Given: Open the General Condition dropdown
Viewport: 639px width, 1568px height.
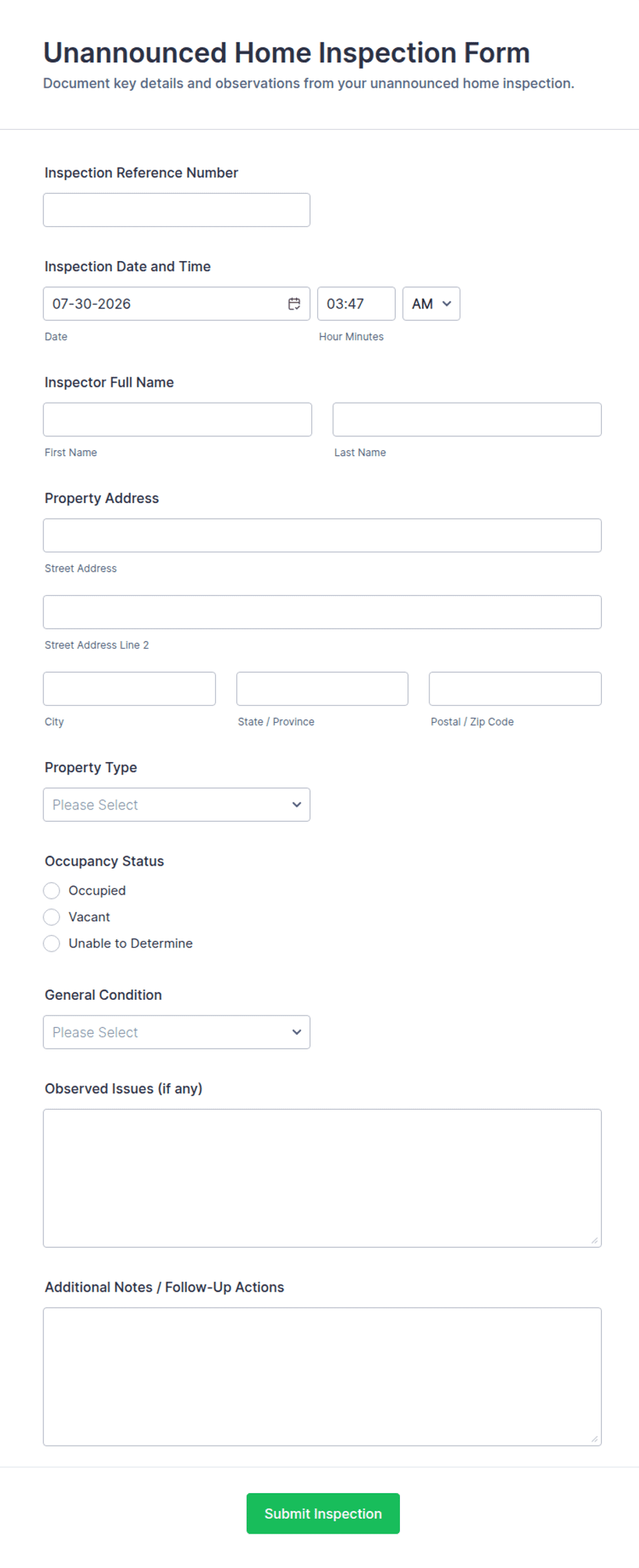Looking at the screenshot, I should pyautogui.click(x=177, y=1032).
